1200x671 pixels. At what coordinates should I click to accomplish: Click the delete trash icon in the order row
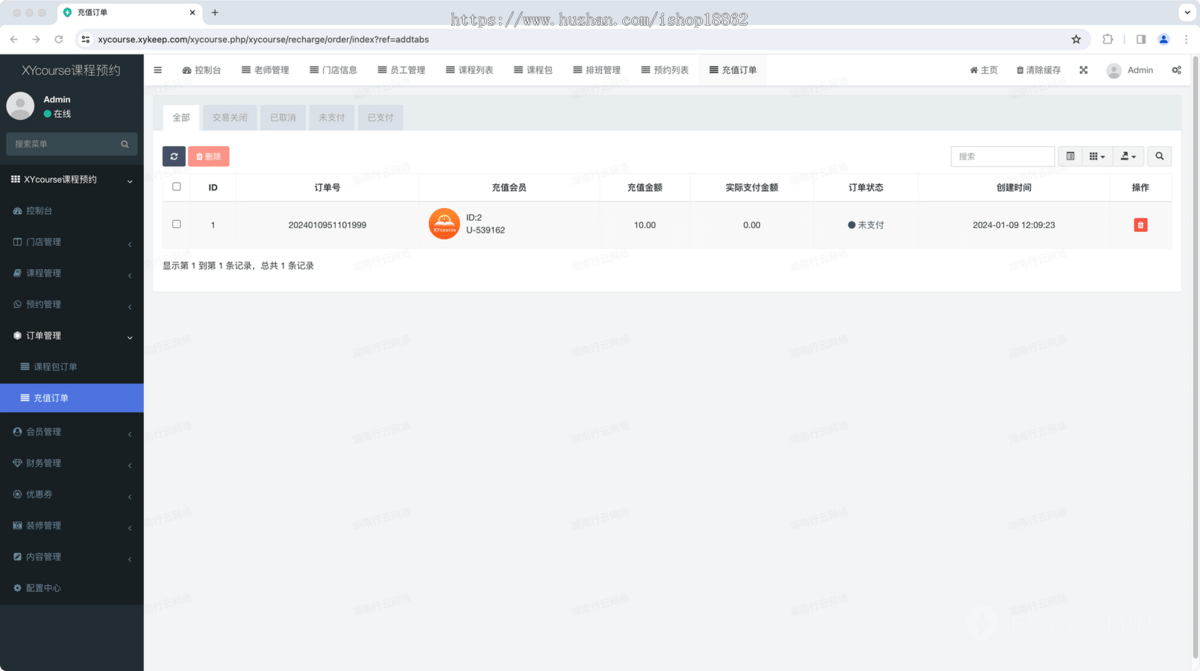[1140, 224]
